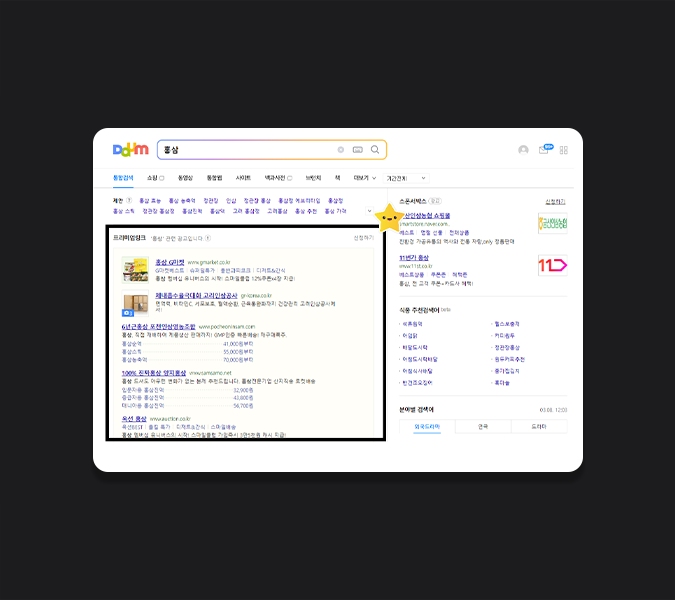Screen dimensions: 675x600
Task: Open the services grid icon
Action: coord(564,150)
